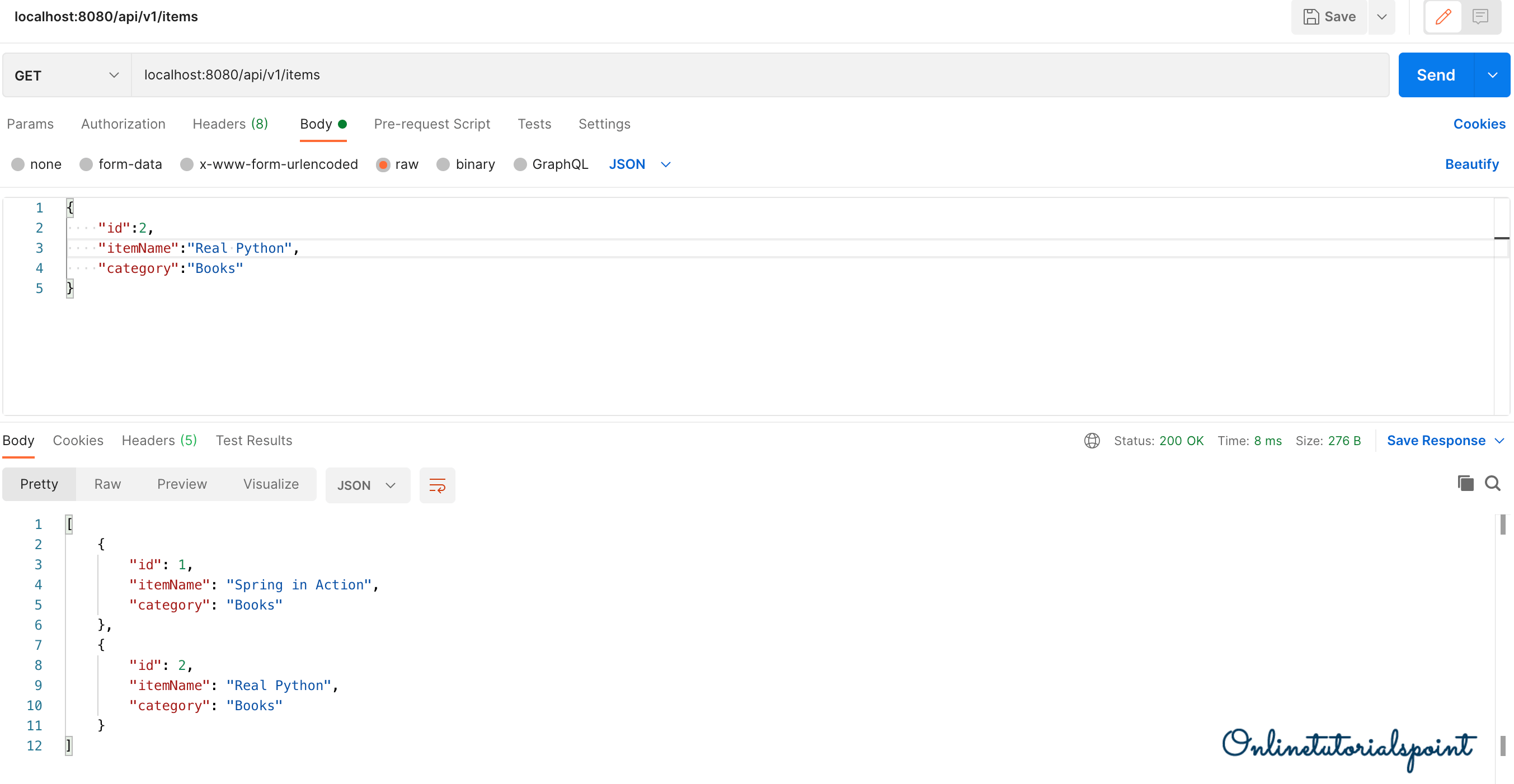Choose the GraphQL body radio button

[520, 164]
